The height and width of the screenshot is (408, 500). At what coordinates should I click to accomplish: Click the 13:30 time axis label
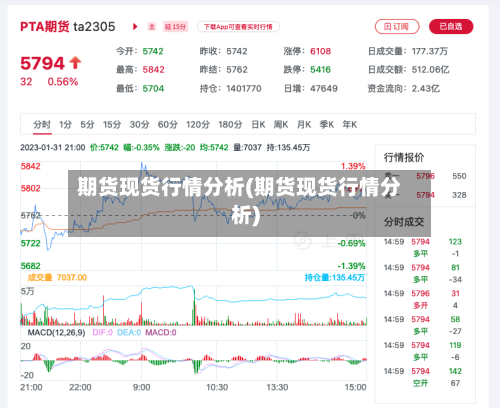pyautogui.click(x=277, y=387)
